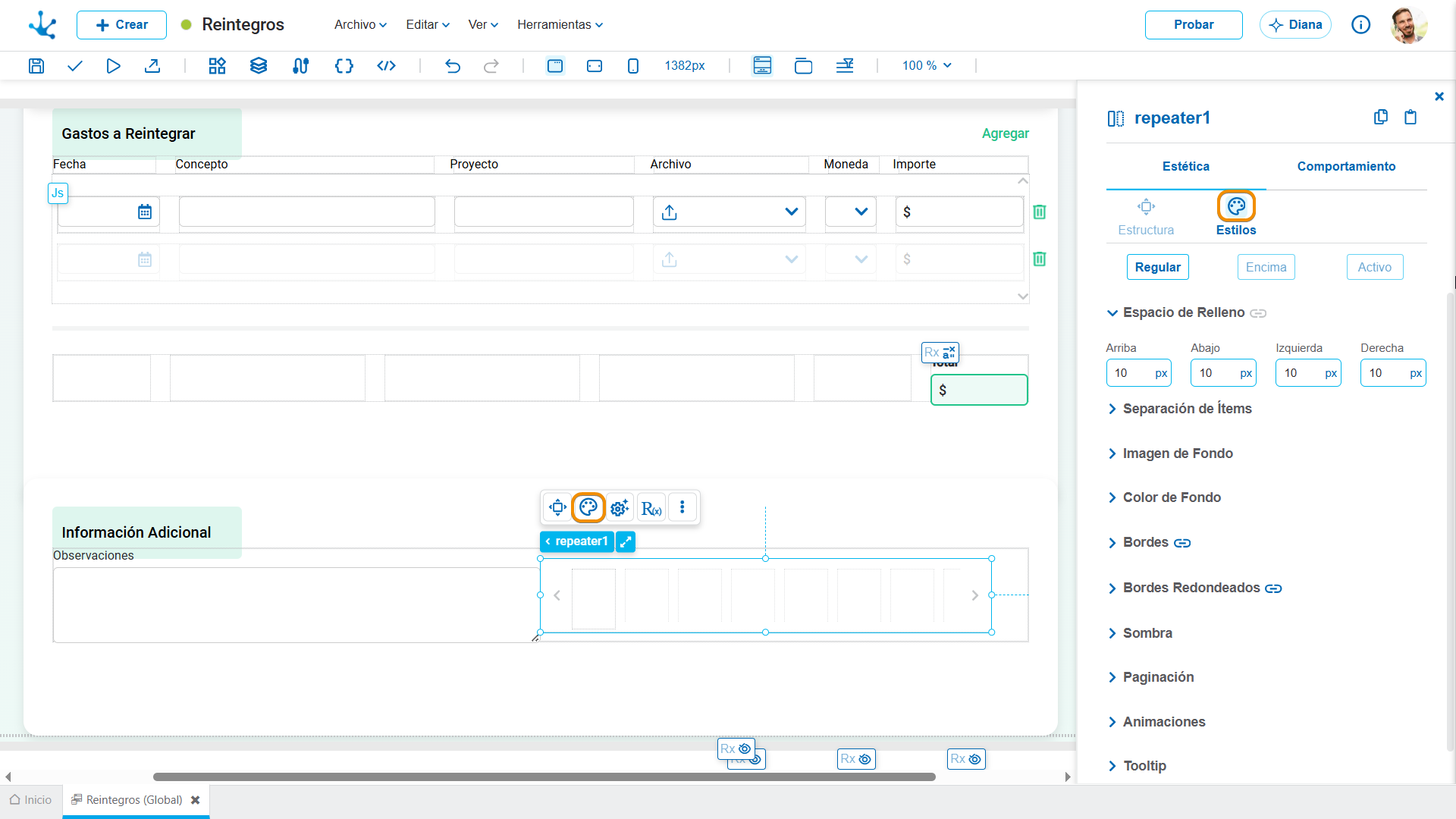Delete first expense row with trash icon

[x=1040, y=212]
